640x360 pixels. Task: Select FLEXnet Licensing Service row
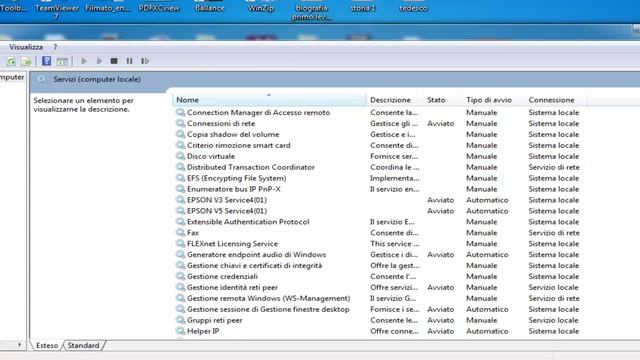click(232, 244)
